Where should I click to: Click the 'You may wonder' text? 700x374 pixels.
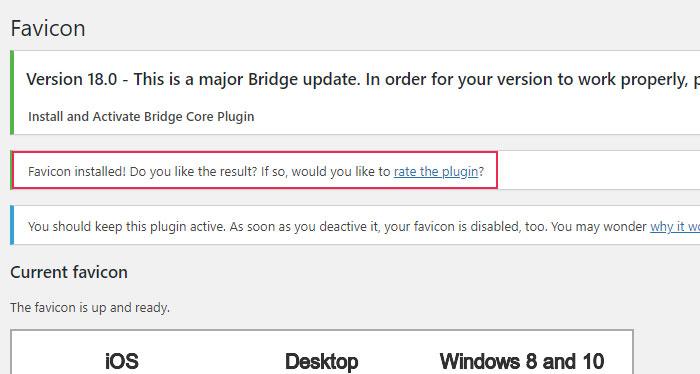click(x=599, y=227)
